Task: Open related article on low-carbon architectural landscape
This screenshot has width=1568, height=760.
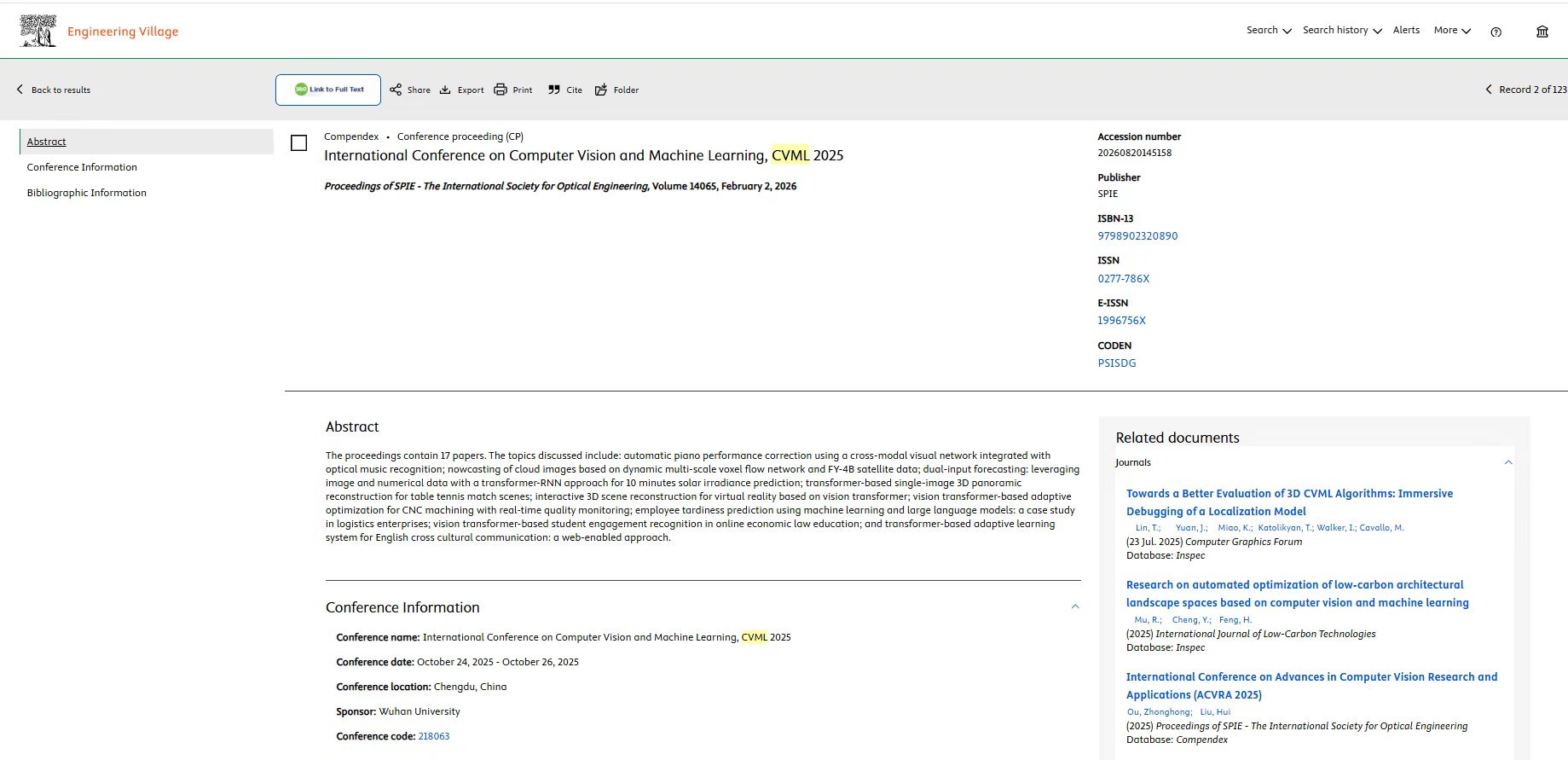Action: (1297, 594)
